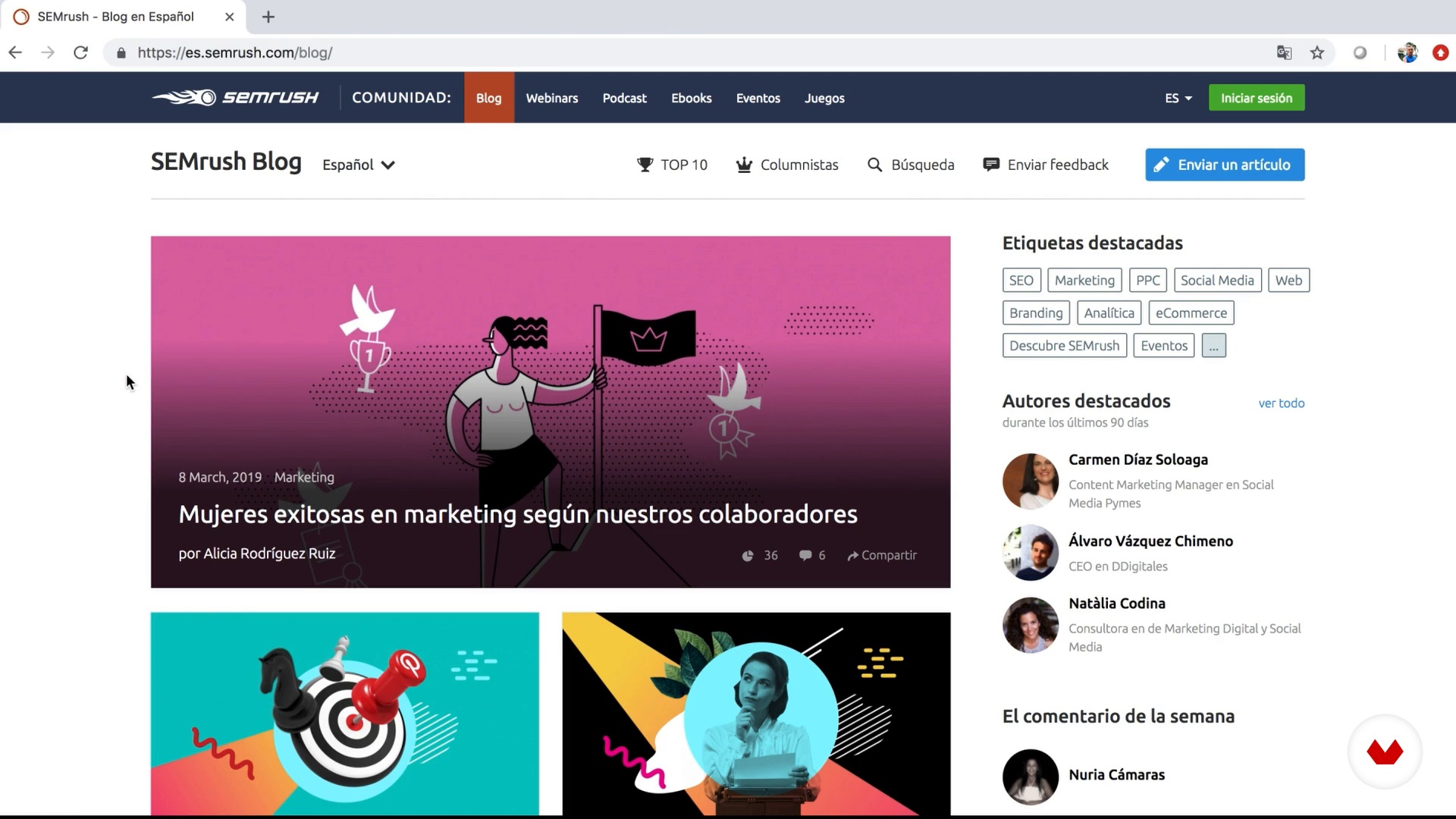Click the Marketing category on featured post

pos(304,477)
